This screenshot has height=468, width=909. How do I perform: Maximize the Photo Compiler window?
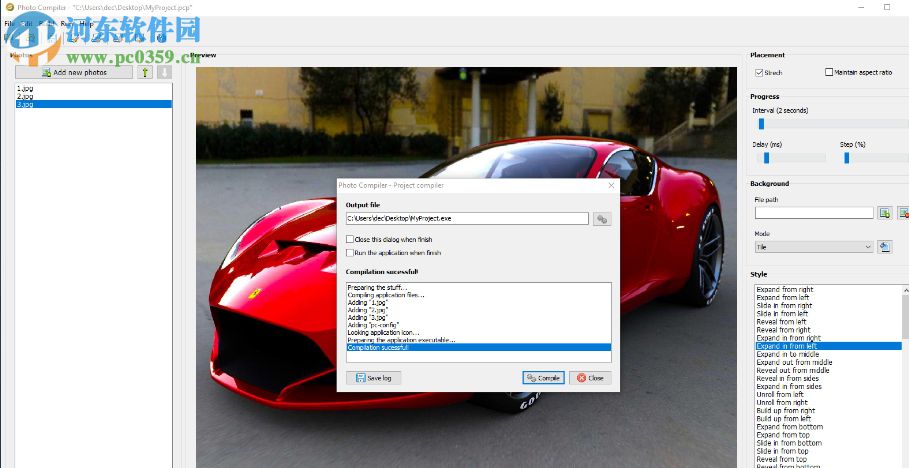(x=887, y=7)
